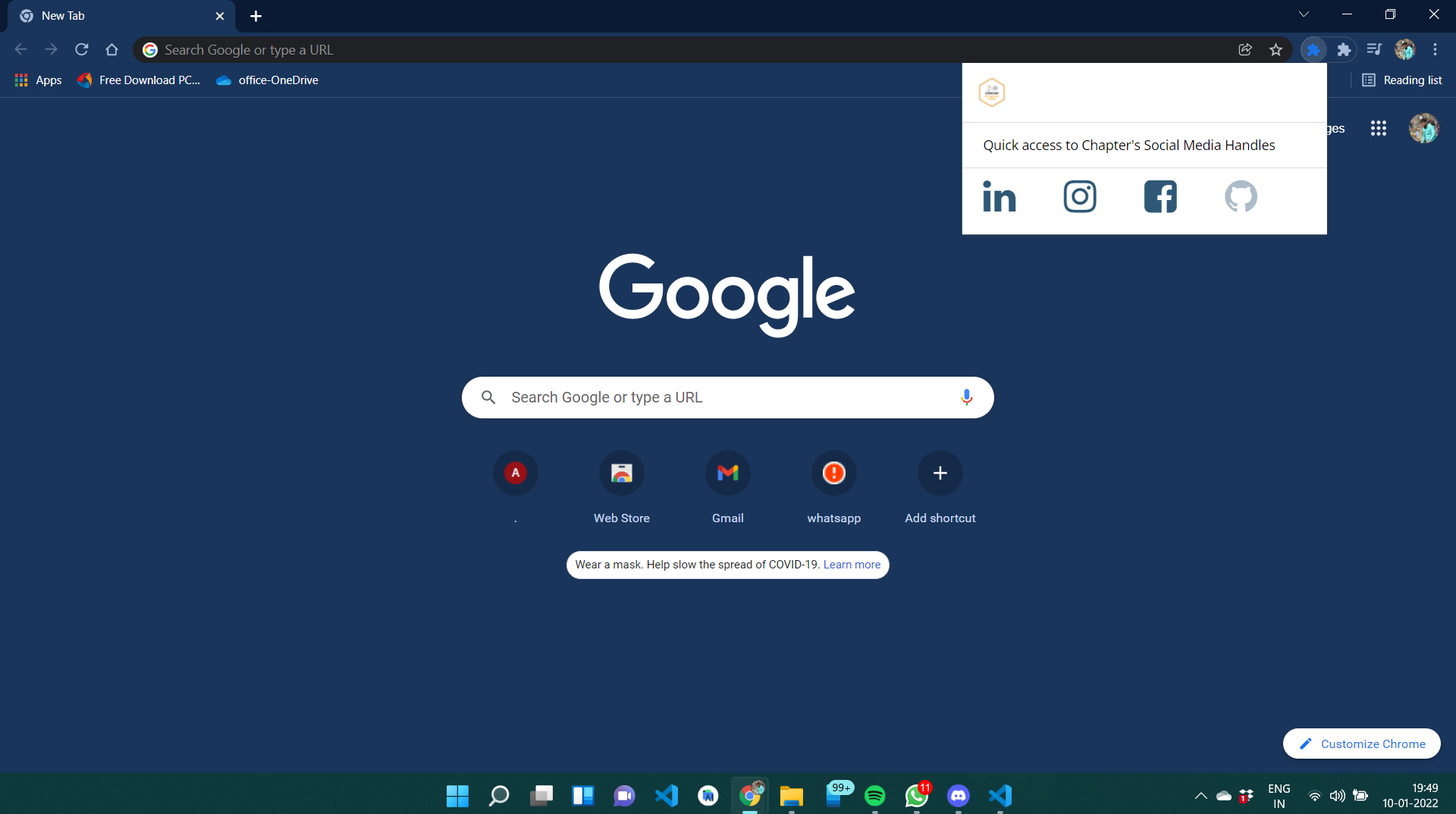Bookmark this tab with the star icon

coord(1276,50)
